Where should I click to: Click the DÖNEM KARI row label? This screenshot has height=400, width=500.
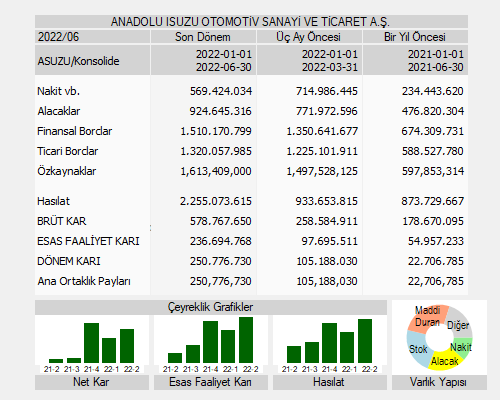pyautogui.click(x=69, y=261)
